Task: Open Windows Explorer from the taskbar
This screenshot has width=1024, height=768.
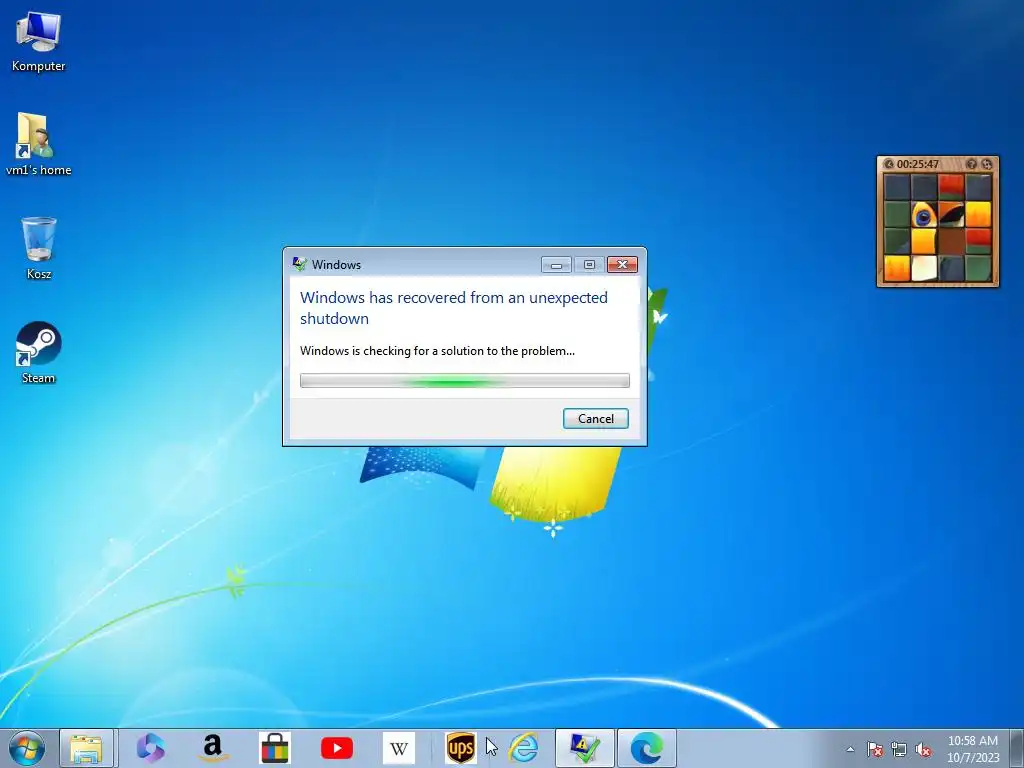Action: 86,748
